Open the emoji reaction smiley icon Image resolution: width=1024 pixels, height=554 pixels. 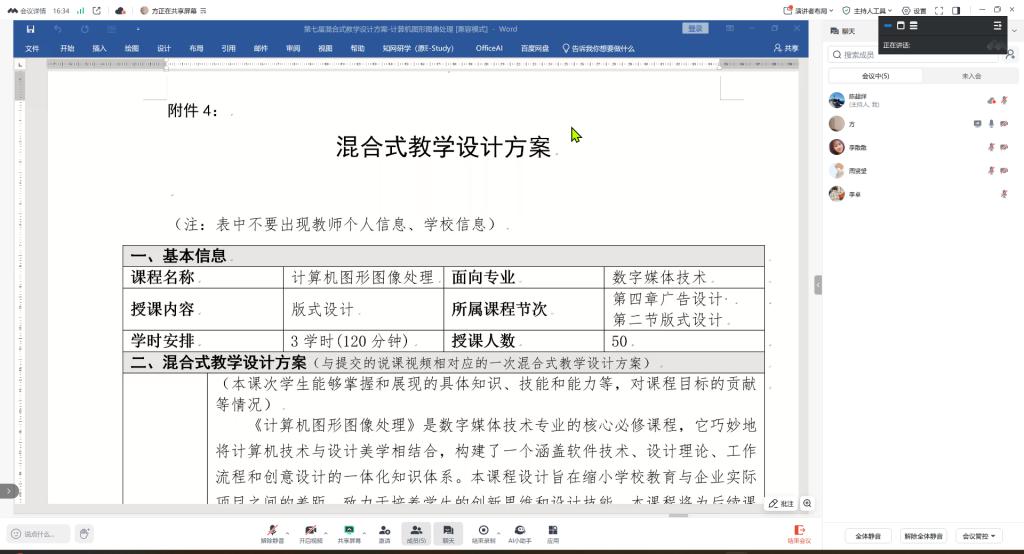(16, 534)
